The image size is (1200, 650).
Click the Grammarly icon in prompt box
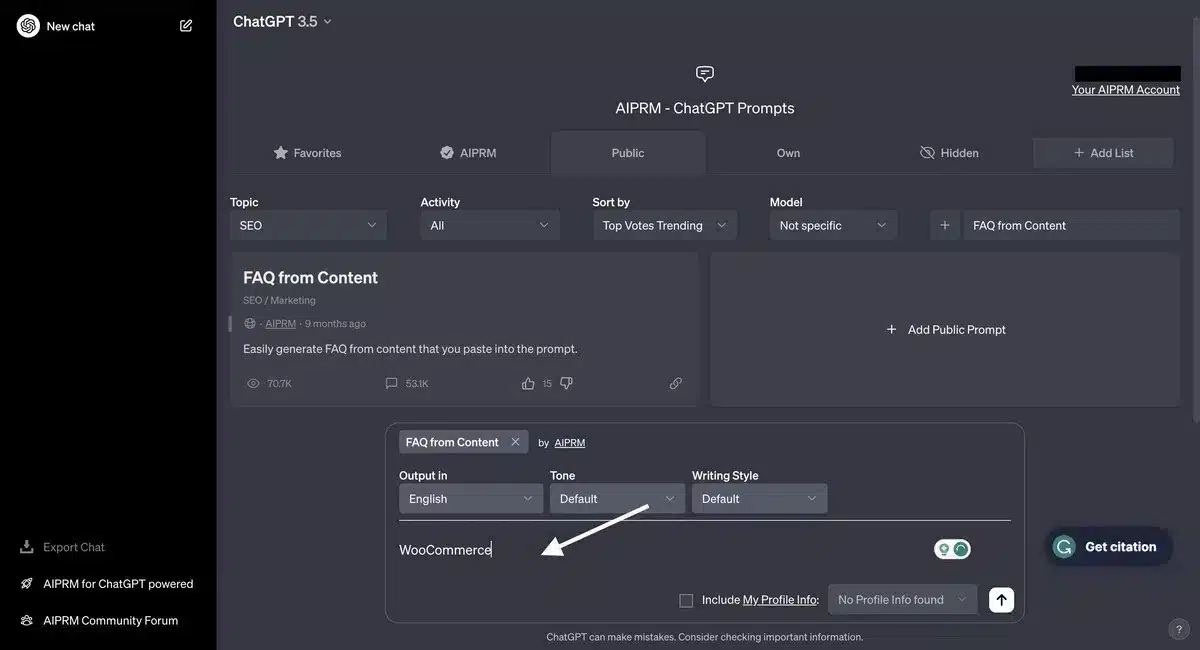(961, 549)
